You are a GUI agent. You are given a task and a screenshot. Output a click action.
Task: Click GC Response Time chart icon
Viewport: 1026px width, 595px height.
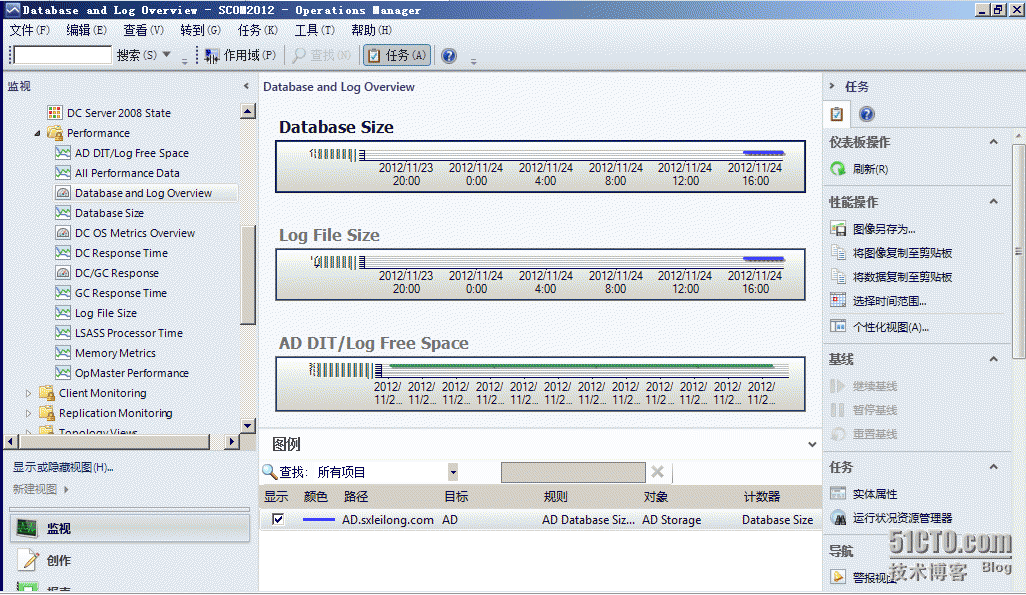63,293
